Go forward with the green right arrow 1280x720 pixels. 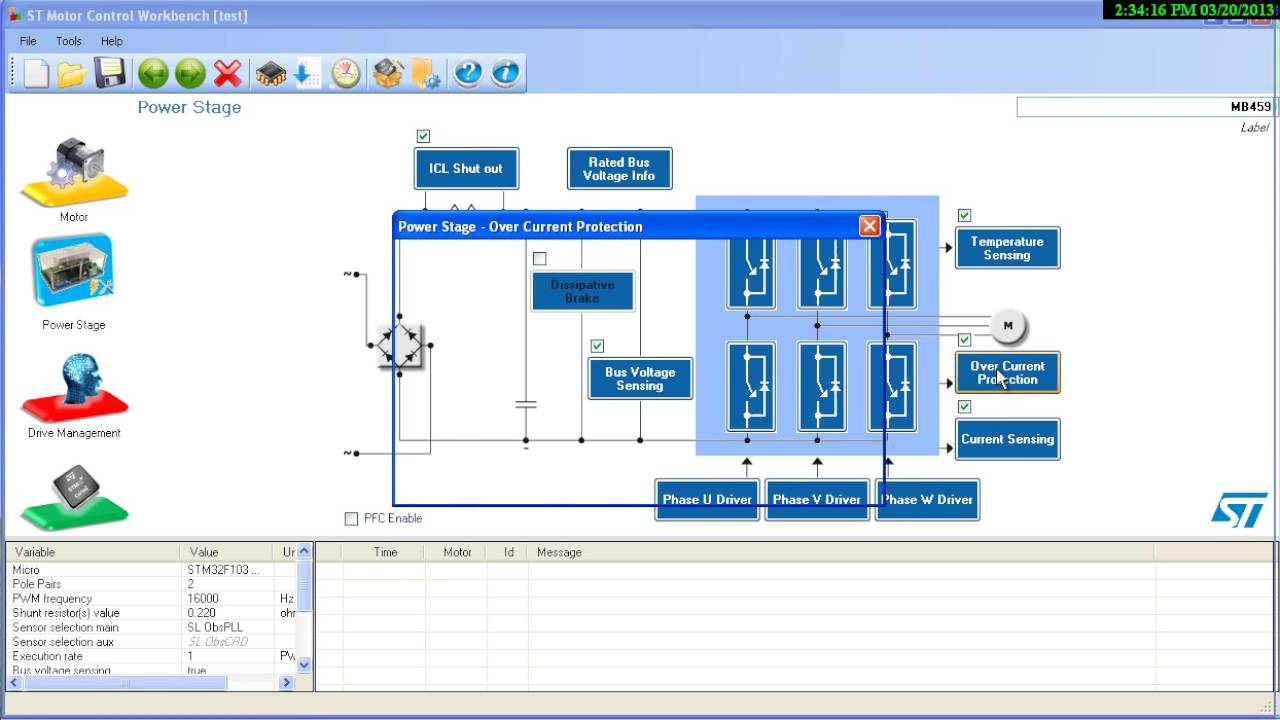pyautogui.click(x=190, y=73)
